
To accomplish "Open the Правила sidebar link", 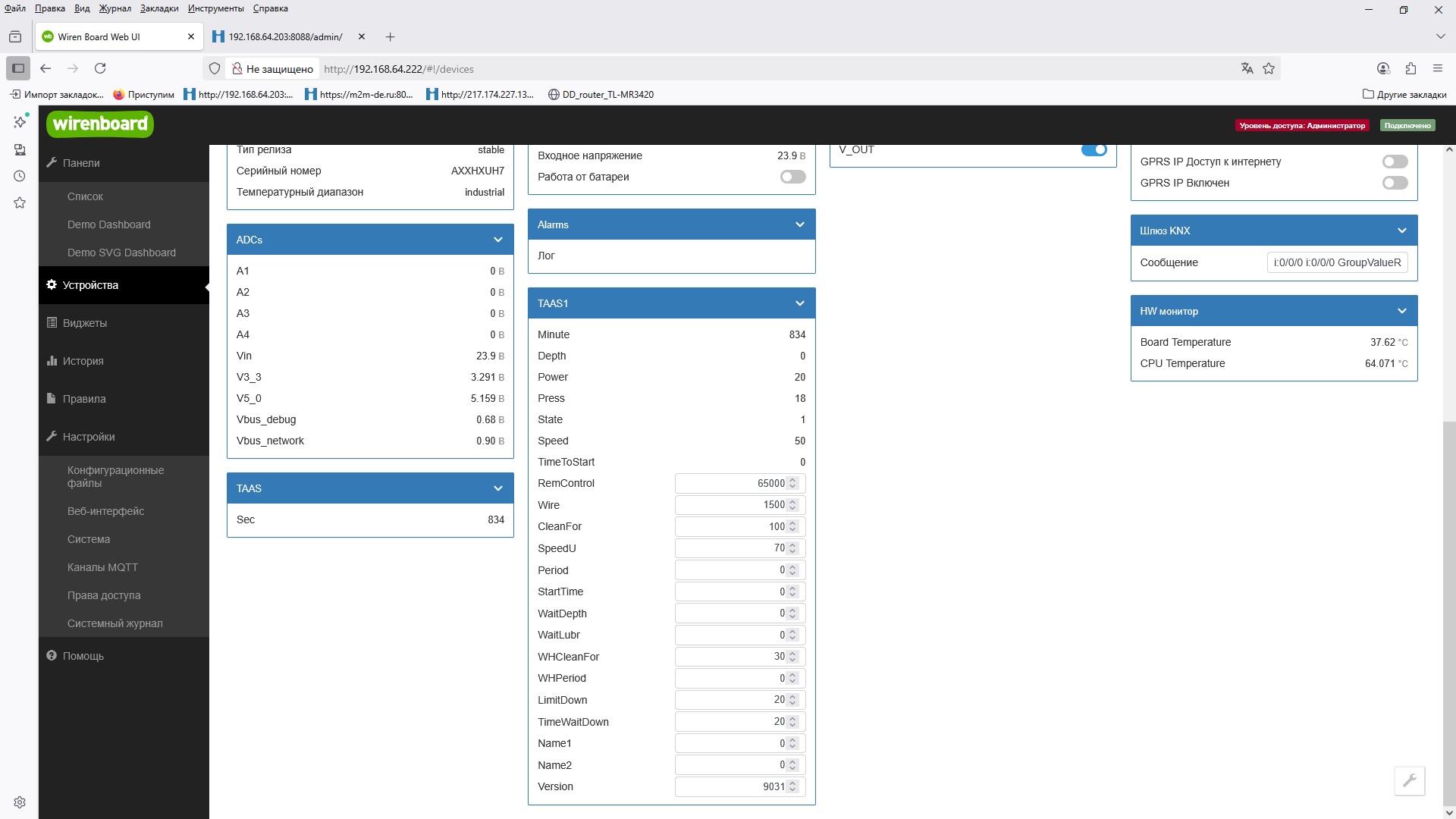I will point(84,399).
